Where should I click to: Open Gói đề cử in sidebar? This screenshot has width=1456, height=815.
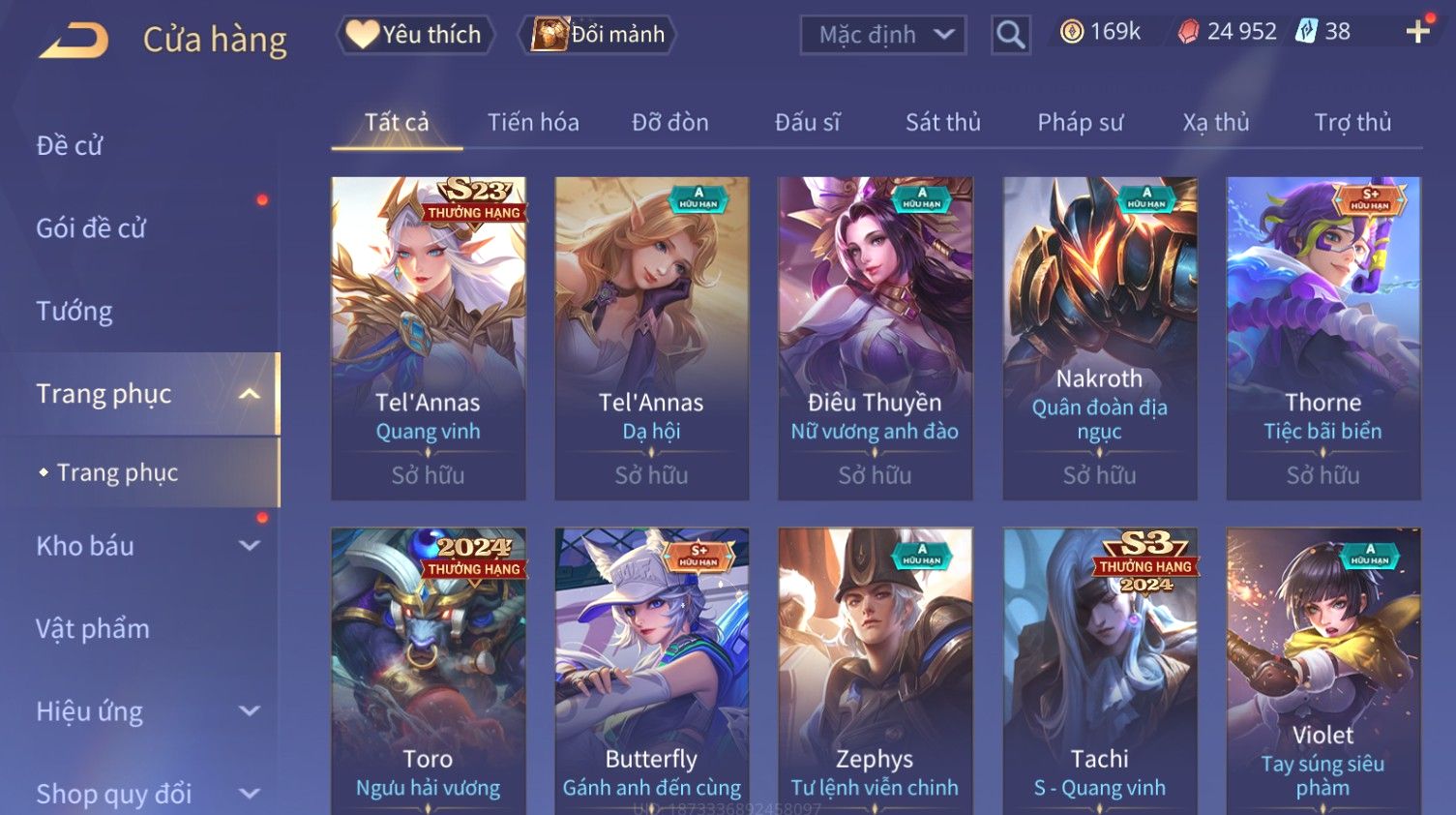[91, 228]
